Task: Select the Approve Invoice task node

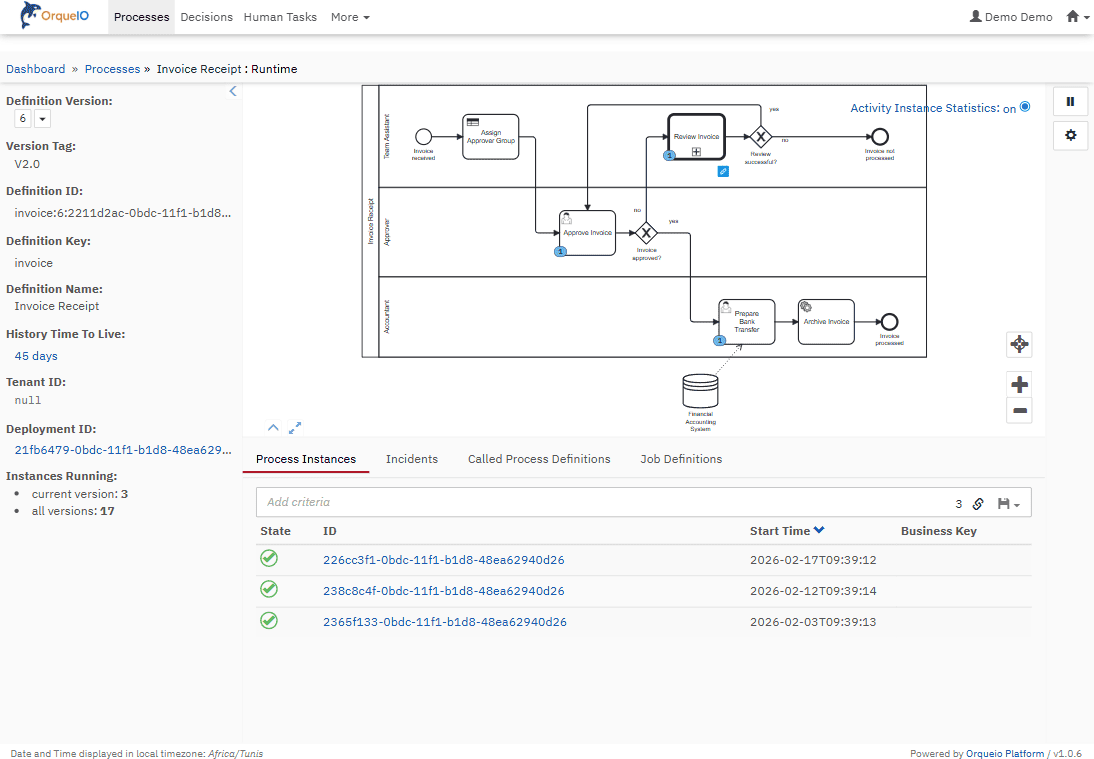Action: coord(587,233)
